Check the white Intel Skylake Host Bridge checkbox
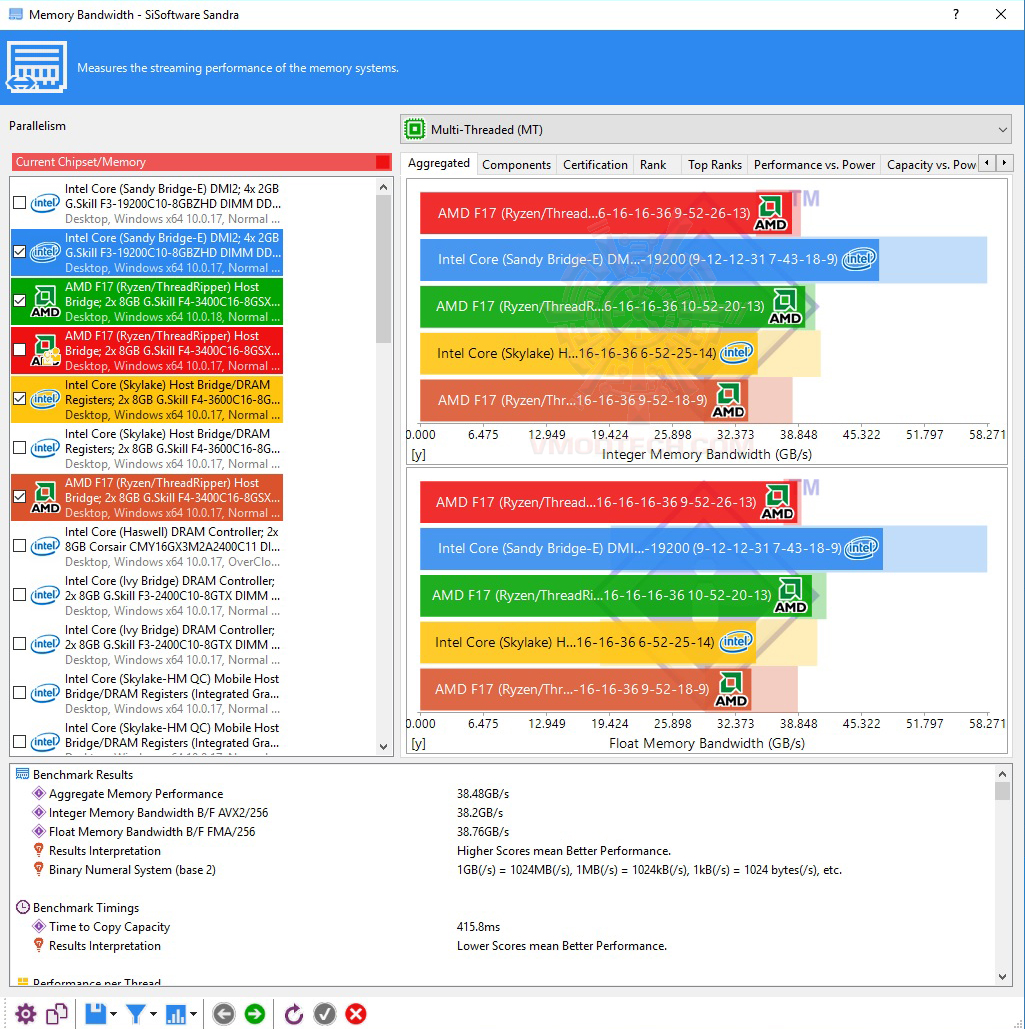The image size is (1025, 1029). tap(20, 448)
